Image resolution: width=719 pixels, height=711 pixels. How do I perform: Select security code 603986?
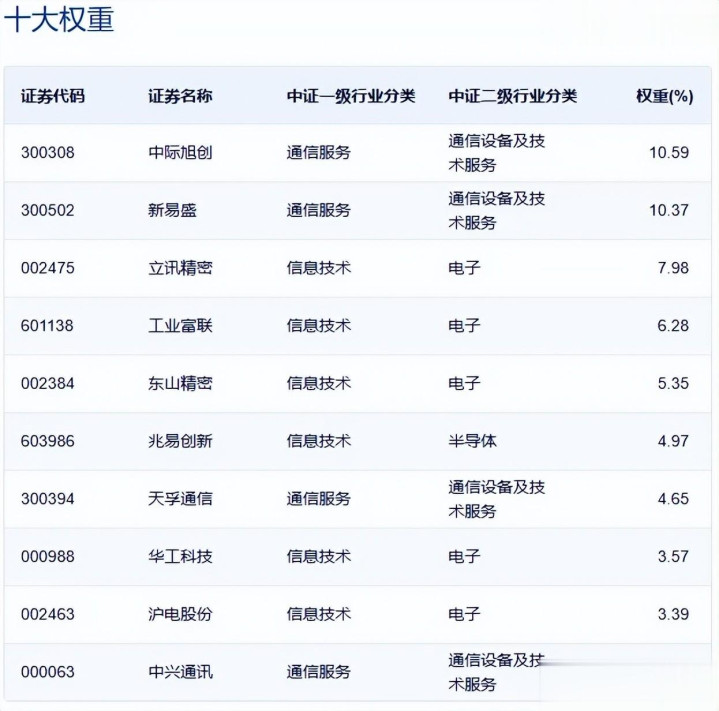pos(48,441)
